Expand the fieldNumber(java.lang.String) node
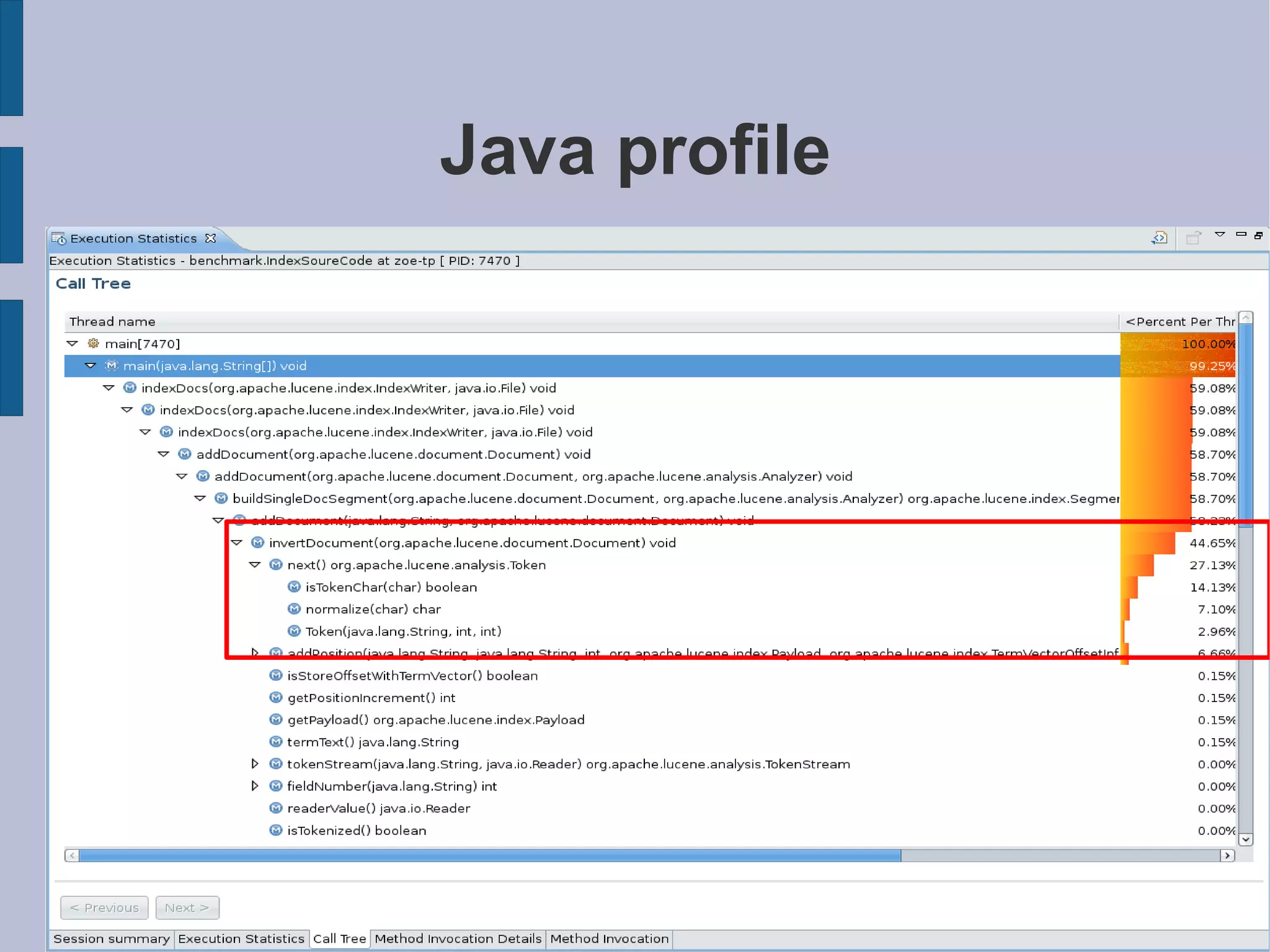The height and width of the screenshot is (952, 1270). click(254, 786)
